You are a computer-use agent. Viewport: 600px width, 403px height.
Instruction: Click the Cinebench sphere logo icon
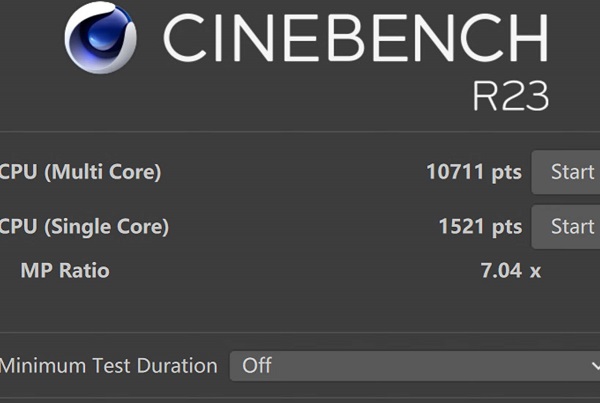100,38
